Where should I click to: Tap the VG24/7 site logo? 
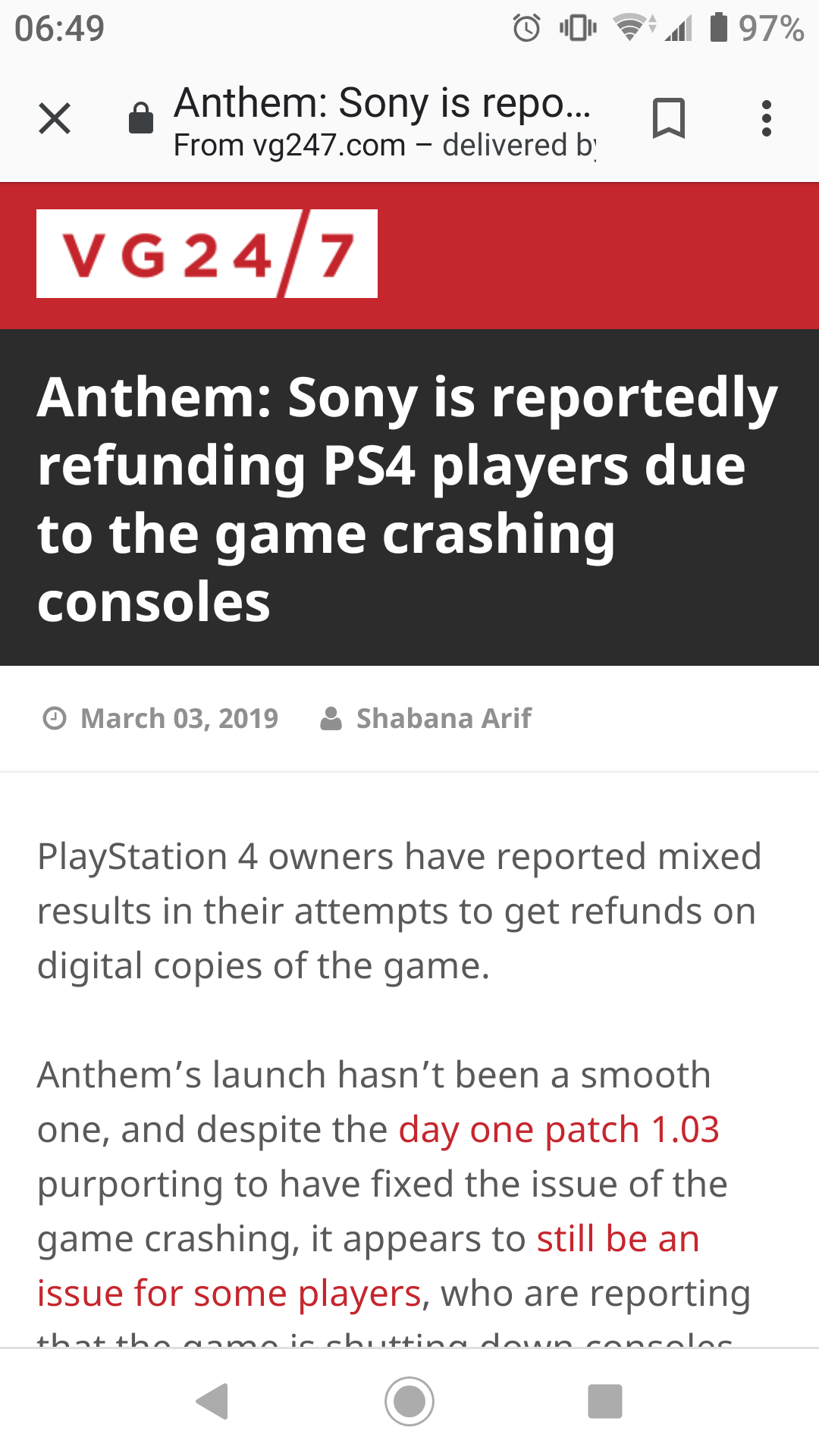click(x=207, y=254)
